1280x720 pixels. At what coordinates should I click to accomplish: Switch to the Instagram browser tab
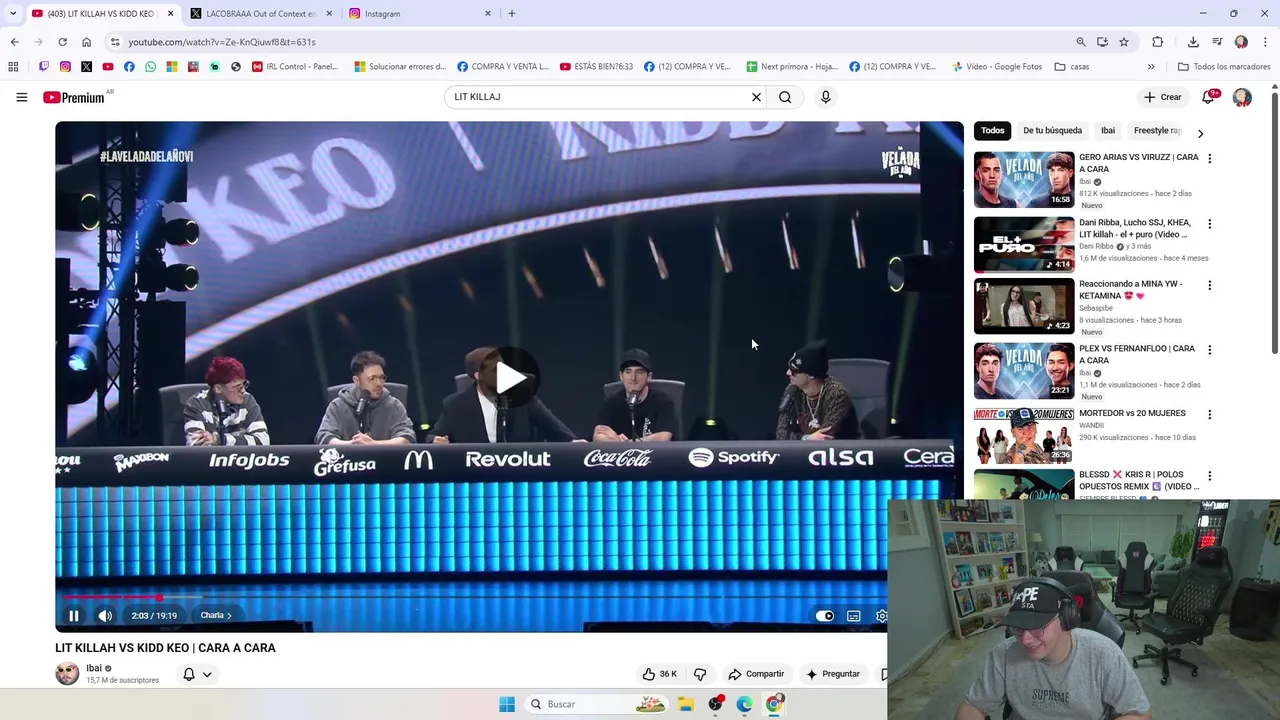[420, 13]
